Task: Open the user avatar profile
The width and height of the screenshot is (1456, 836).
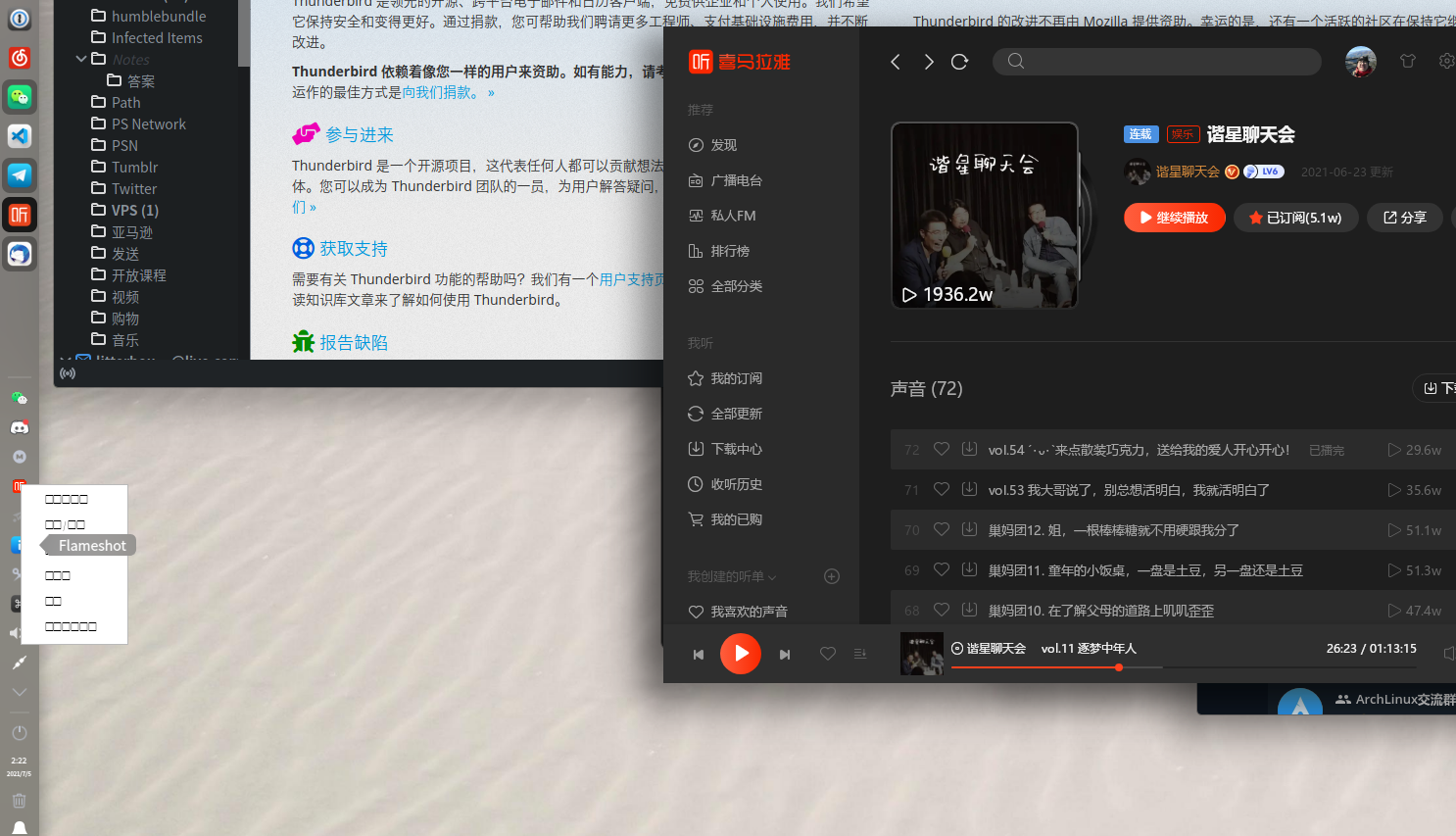Action: (1361, 62)
